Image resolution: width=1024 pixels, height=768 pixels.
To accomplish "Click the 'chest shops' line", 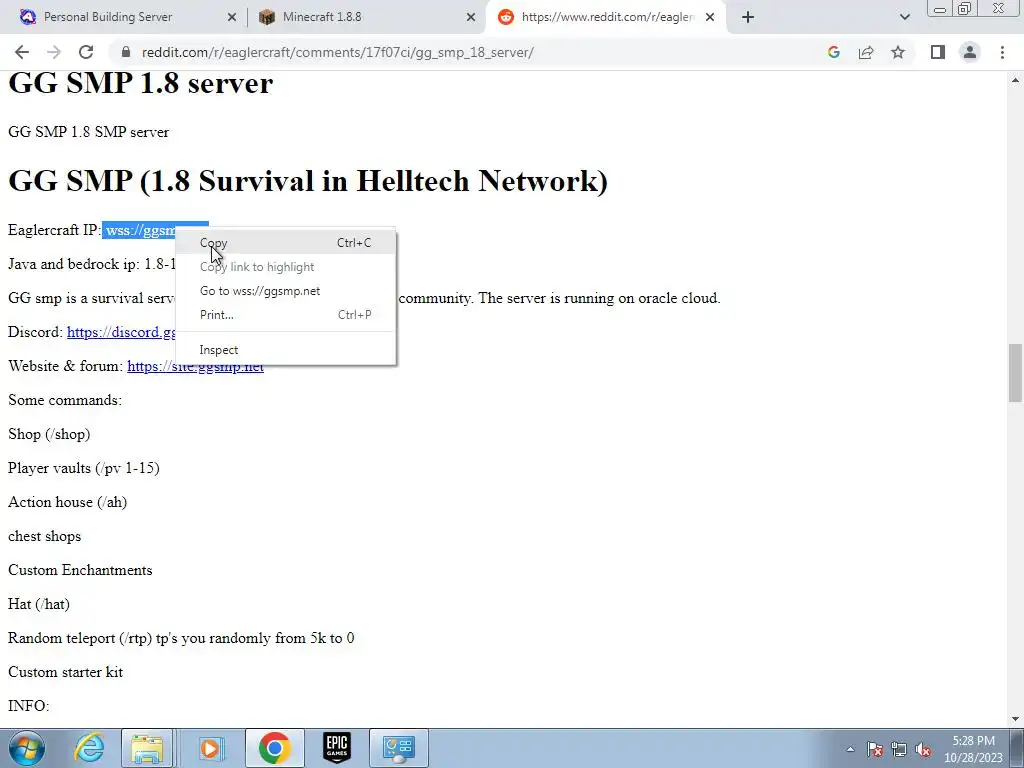I will point(44,536).
